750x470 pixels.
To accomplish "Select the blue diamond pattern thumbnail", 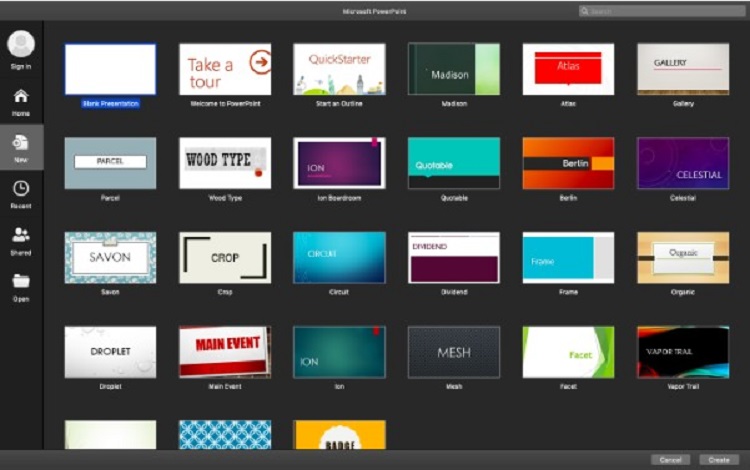I will (x=225, y=435).
